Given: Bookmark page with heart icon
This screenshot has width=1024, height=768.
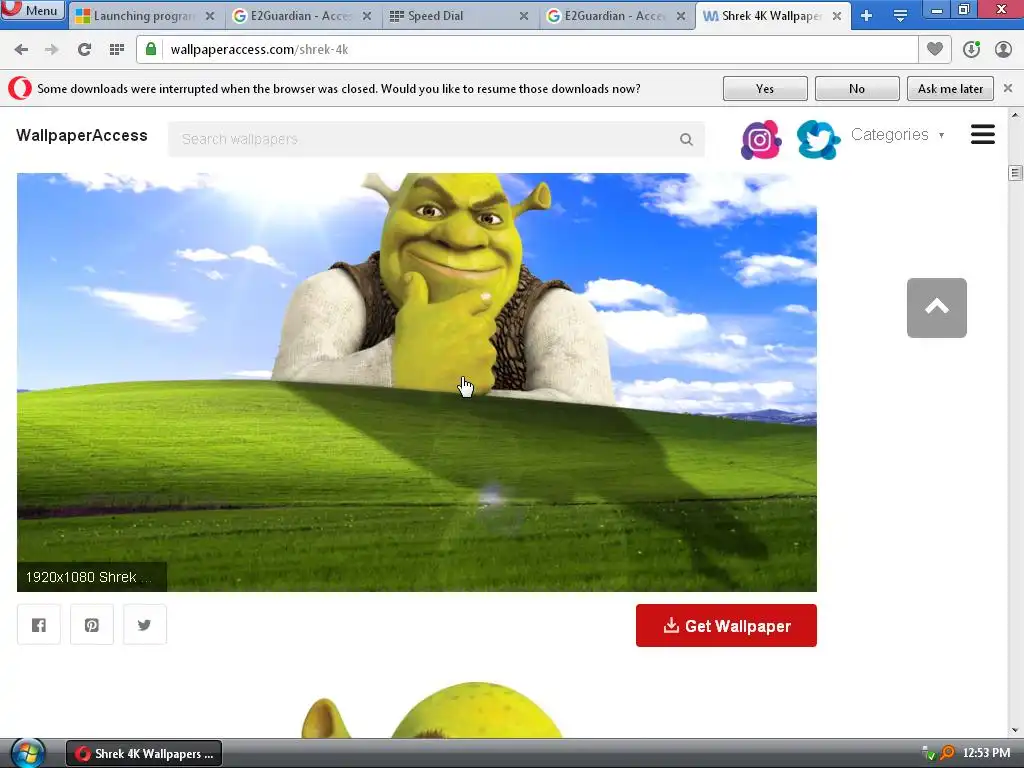Looking at the screenshot, I should pyautogui.click(x=935, y=49).
